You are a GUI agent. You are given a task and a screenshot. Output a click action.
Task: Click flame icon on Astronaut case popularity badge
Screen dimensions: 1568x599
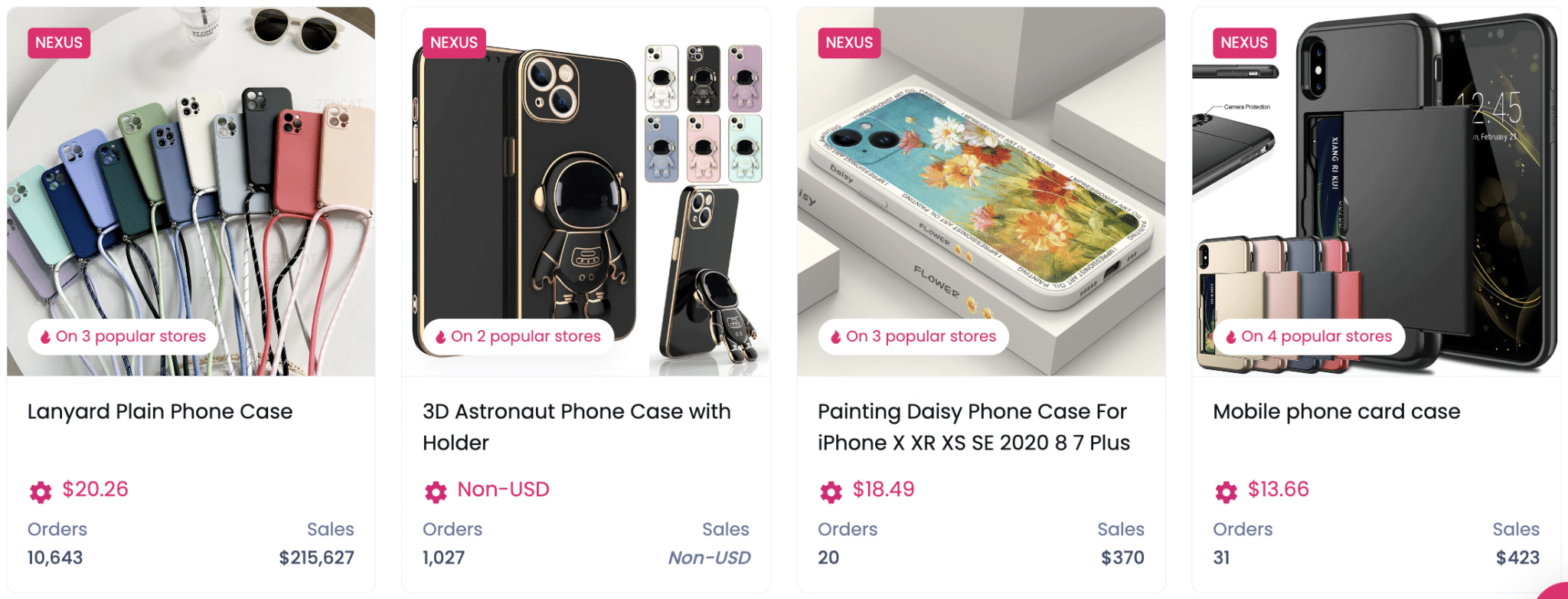pyautogui.click(x=440, y=337)
